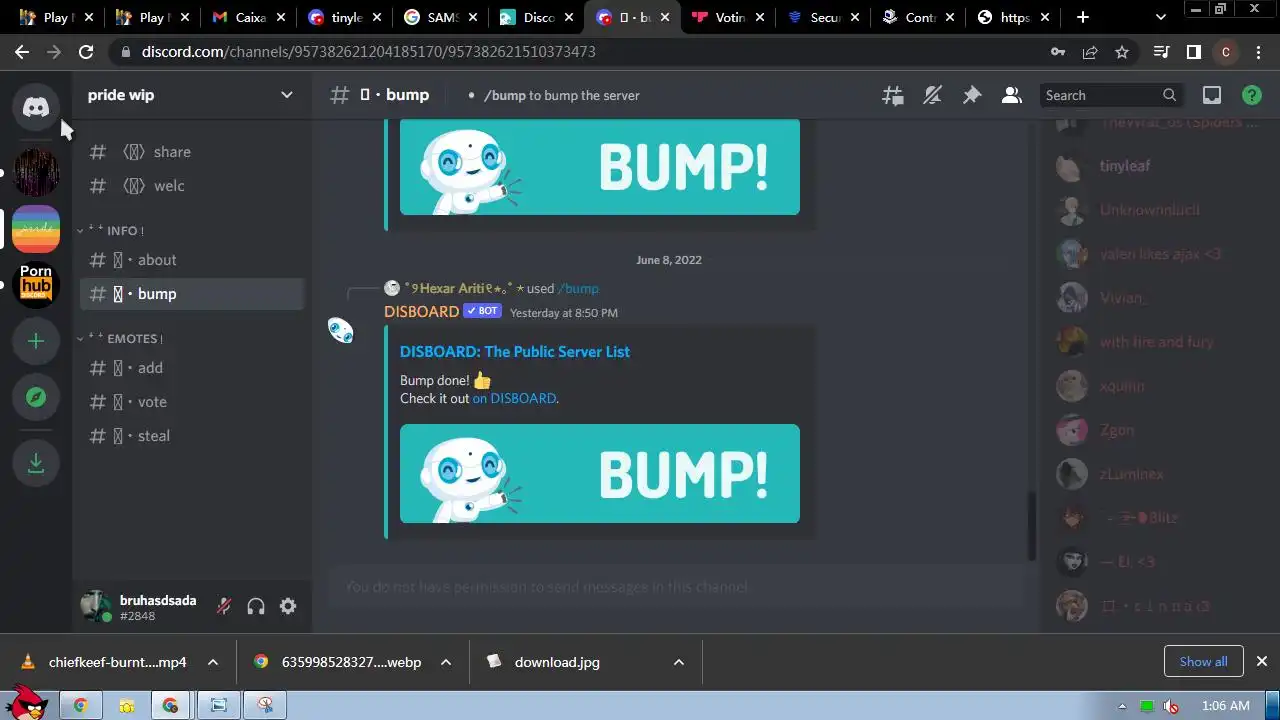
Task: Open Chrome three-dot menu
Action: tap(1258, 52)
